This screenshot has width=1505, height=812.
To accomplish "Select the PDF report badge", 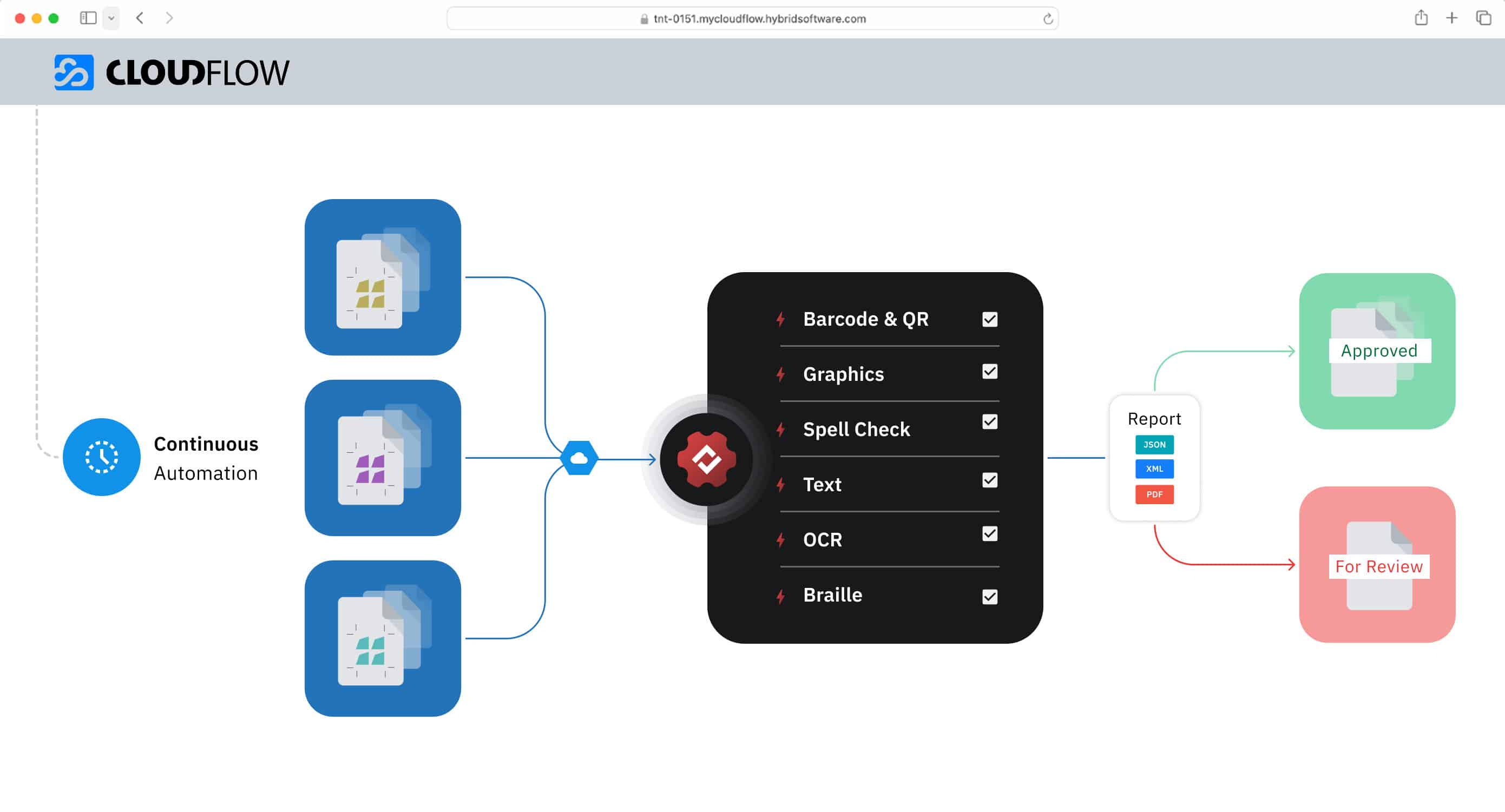I will (x=1154, y=494).
